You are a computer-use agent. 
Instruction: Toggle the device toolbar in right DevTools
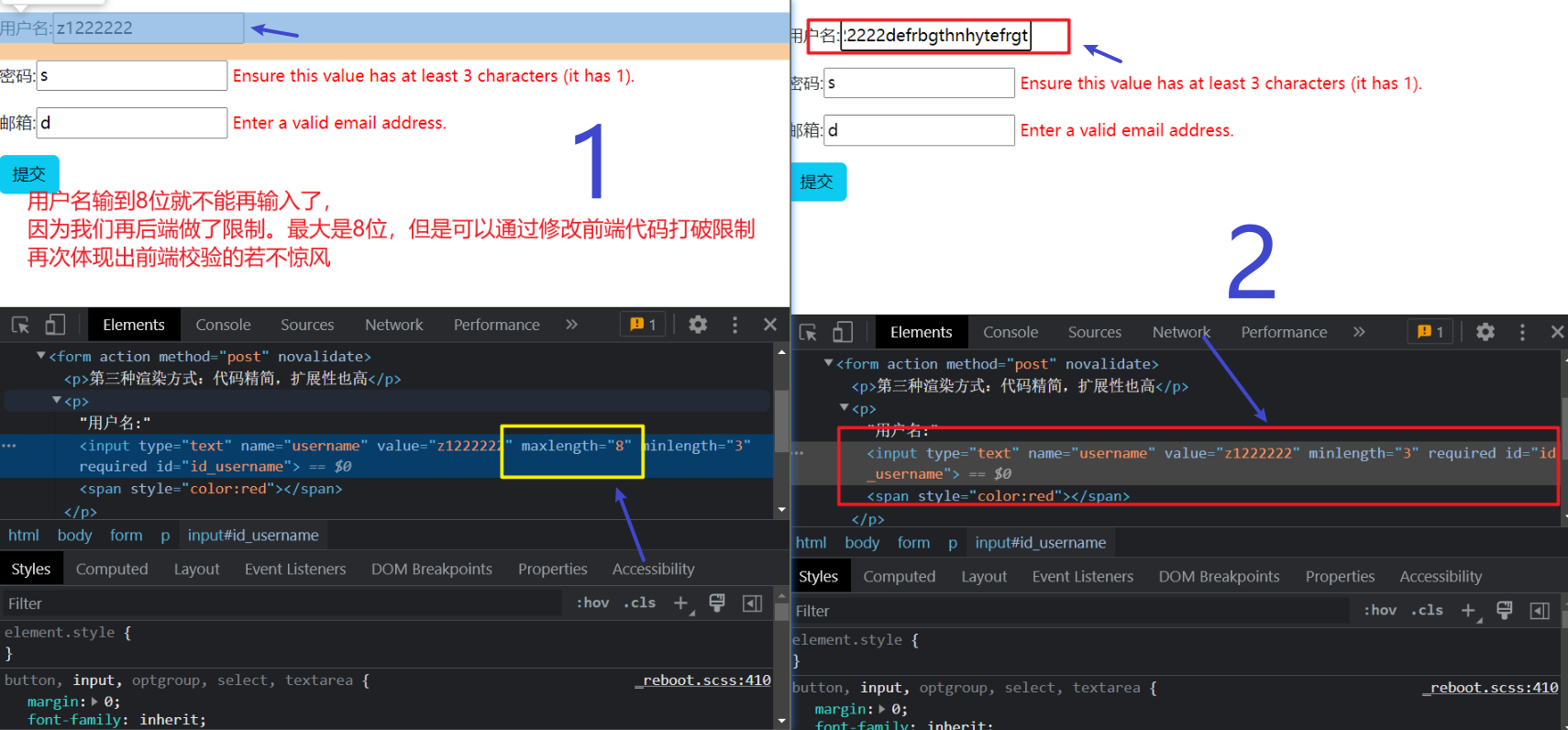[x=843, y=332]
